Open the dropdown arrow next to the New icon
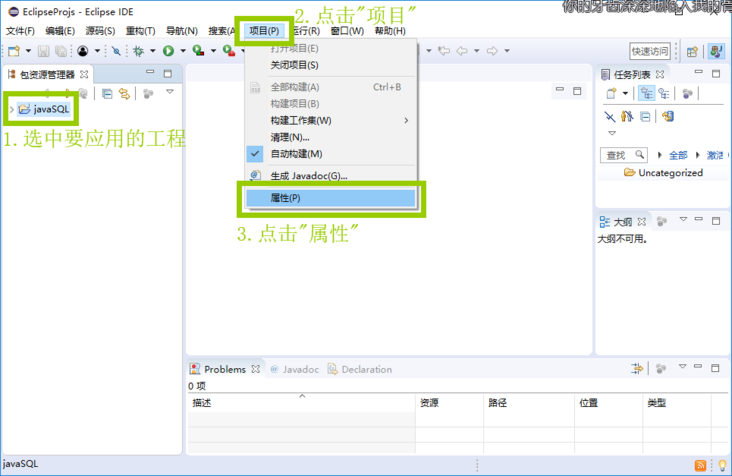732x476 pixels. point(28,51)
